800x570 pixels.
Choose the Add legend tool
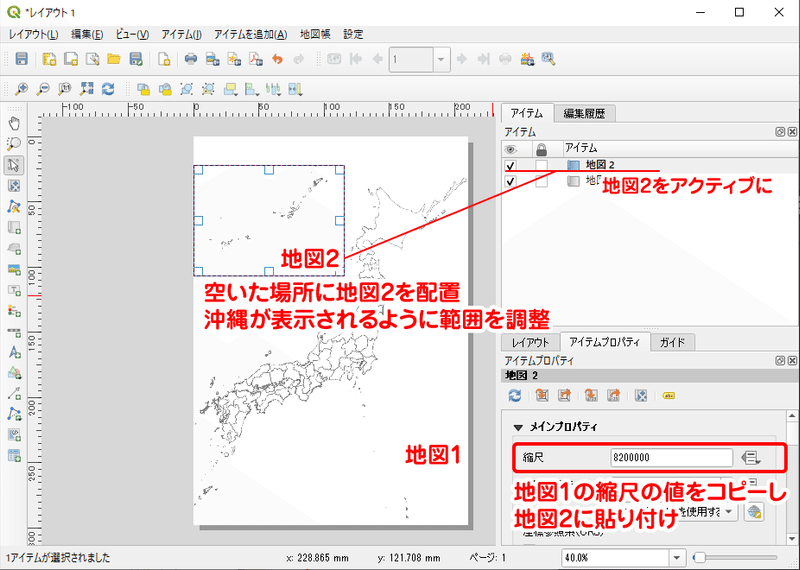pos(14,311)
